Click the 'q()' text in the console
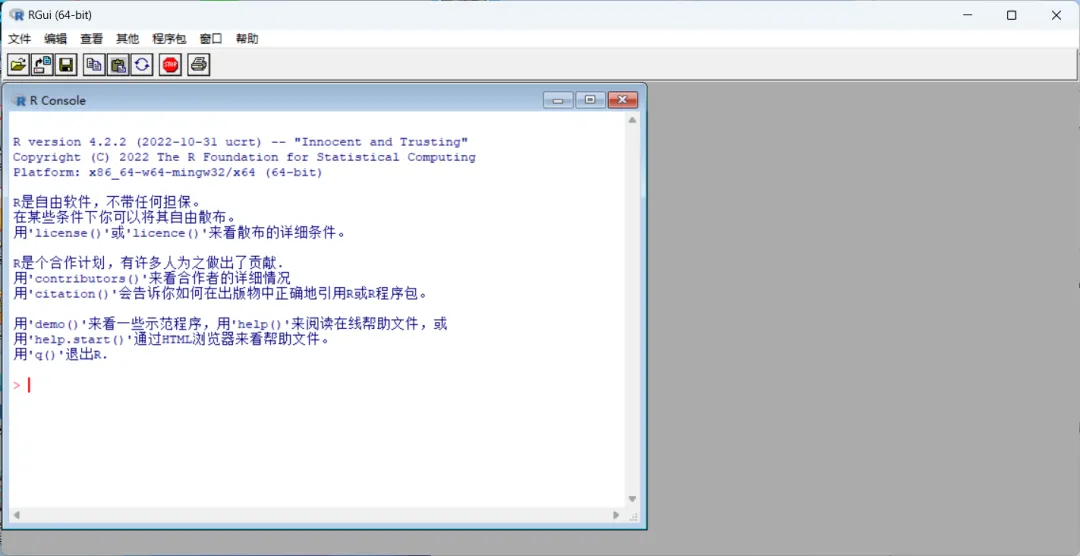Image resolution: width=1080 pixels, height=556 pixels. point(45,356)
